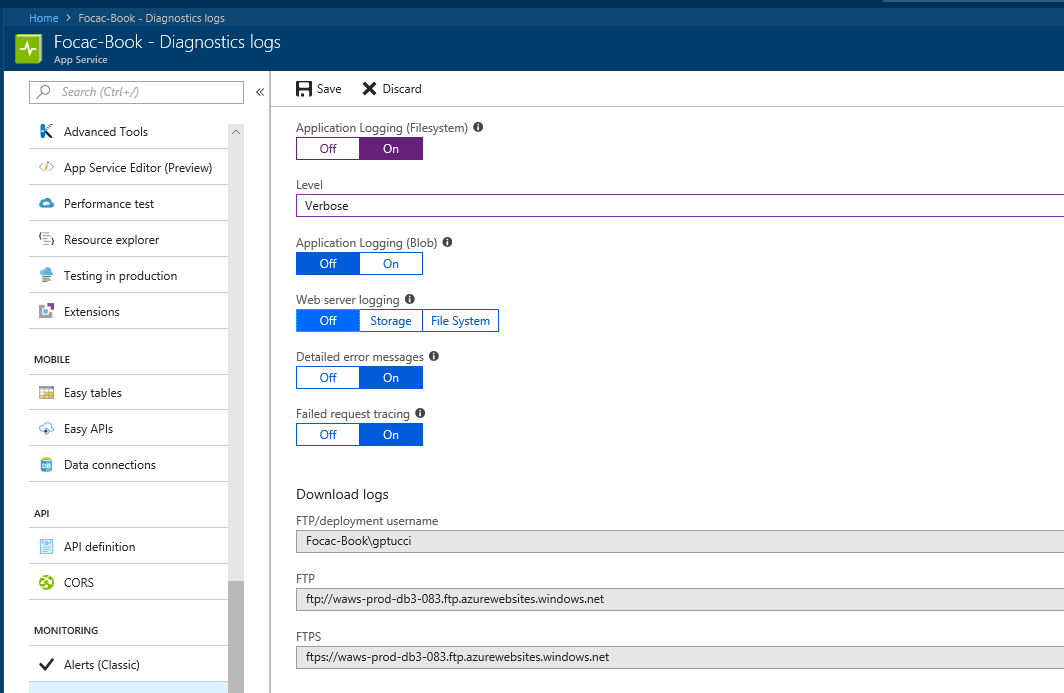Open CORS menu item
Screen dimensions: 1064x693
(128, 582)
